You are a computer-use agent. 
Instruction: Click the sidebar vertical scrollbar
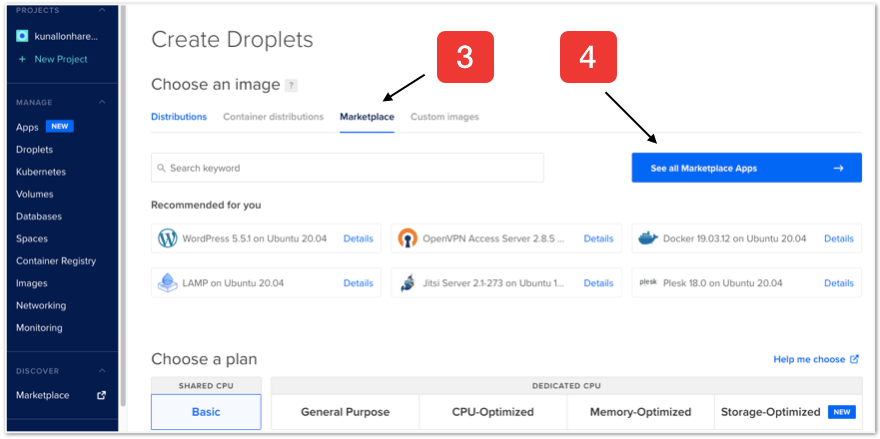coord(123,205)
